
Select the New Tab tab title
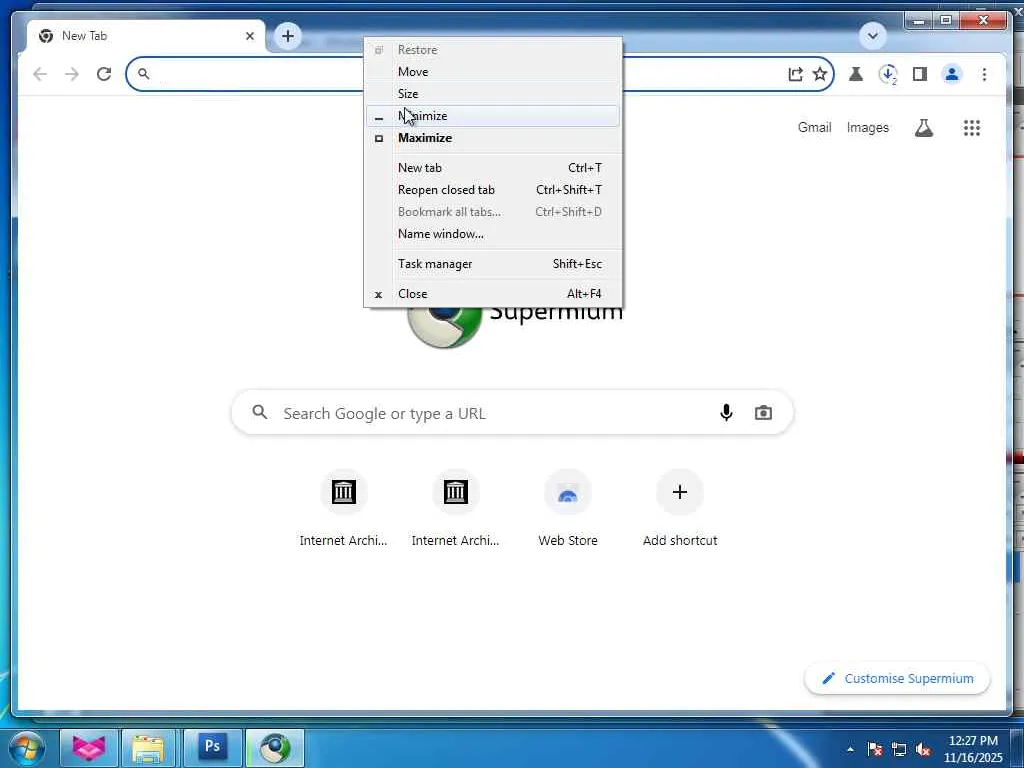tap(84, 36)
